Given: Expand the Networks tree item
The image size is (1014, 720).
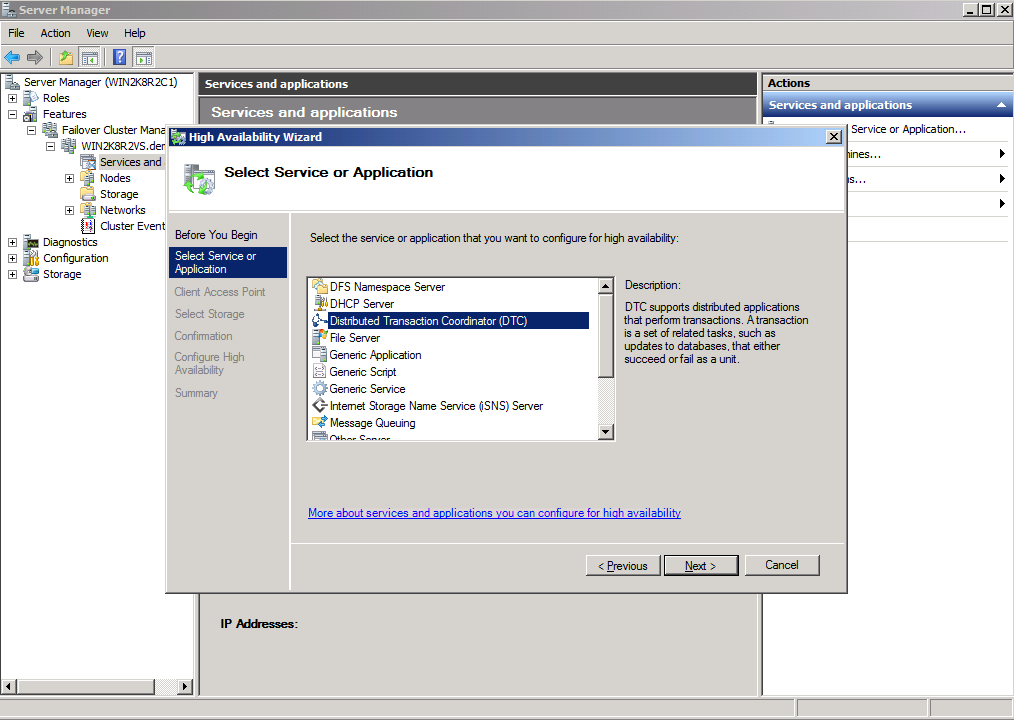Looking at the screenshot, I should (69, 210).
